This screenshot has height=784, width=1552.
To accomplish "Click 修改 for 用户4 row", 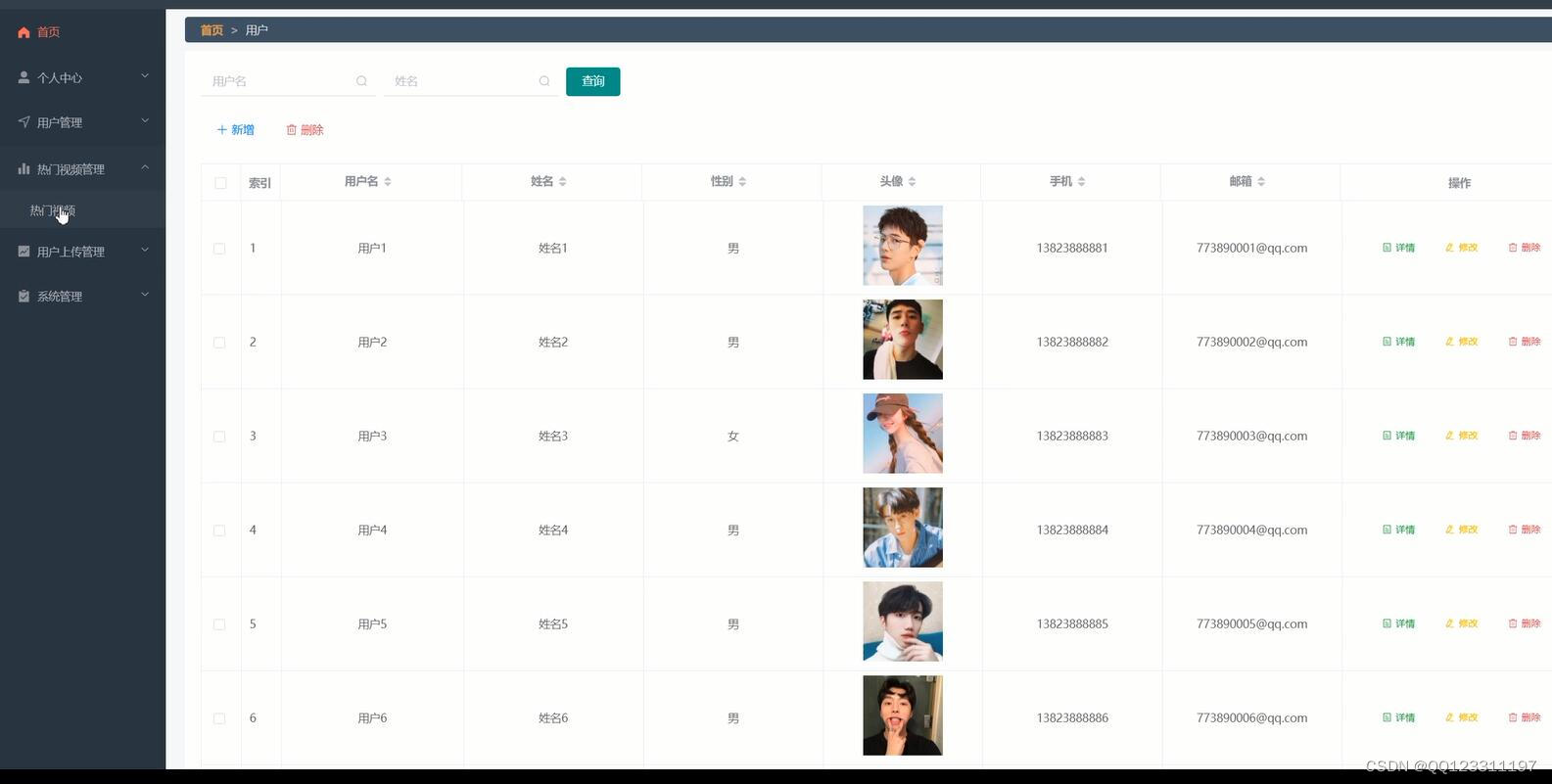I will coord(1461,530).
